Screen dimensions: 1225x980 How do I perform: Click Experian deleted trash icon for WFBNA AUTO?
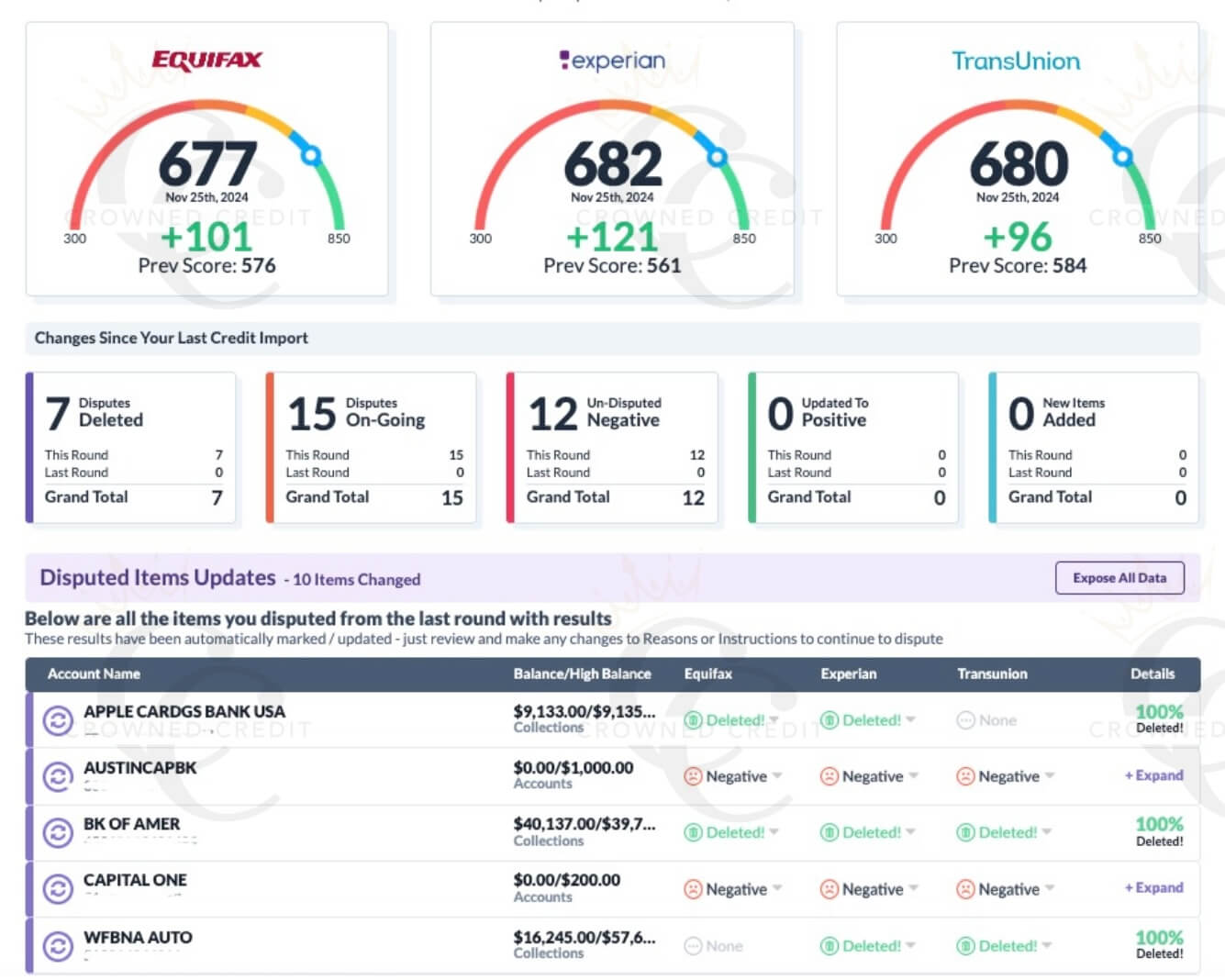(830, 946)
